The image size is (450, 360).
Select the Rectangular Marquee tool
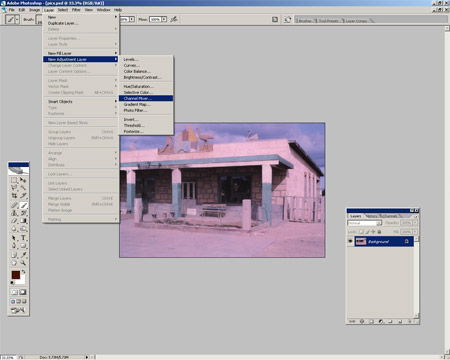[14, 180]
